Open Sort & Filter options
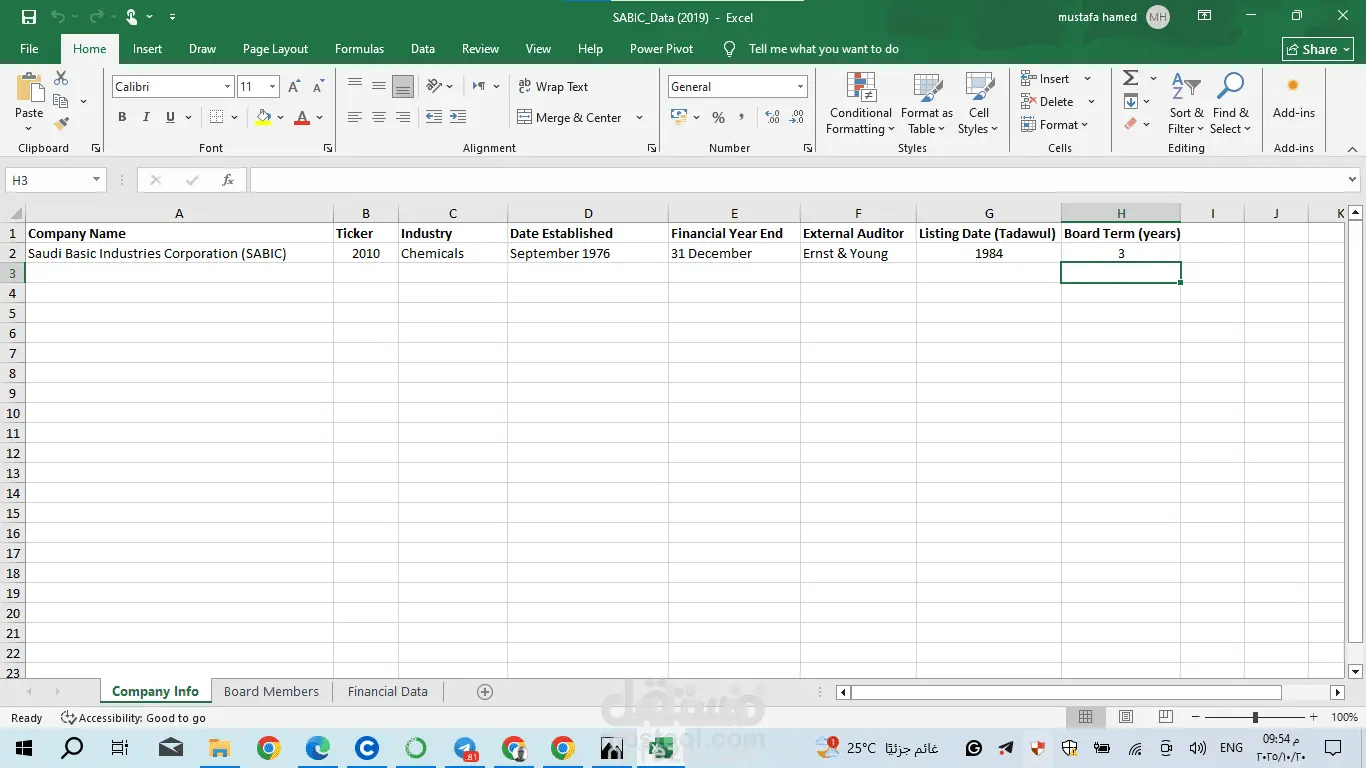 coord(1186,104)
